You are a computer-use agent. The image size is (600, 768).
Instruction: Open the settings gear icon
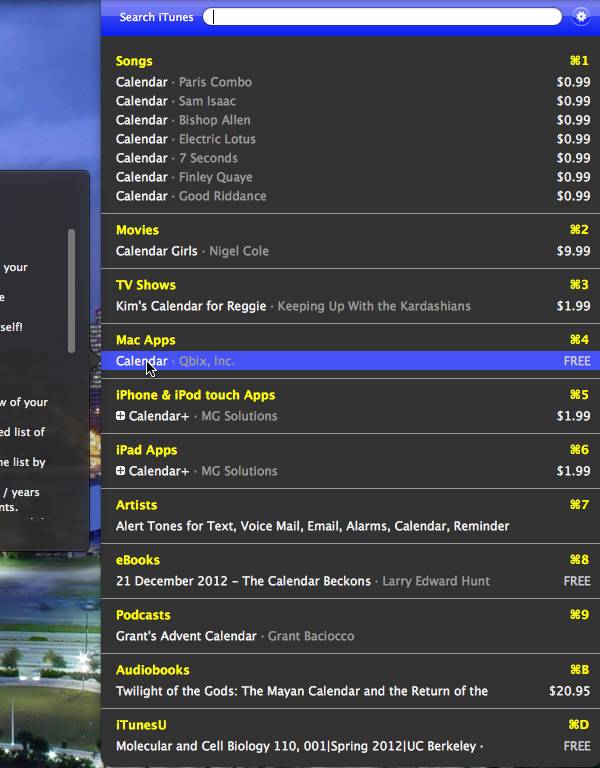coord(581,17)
